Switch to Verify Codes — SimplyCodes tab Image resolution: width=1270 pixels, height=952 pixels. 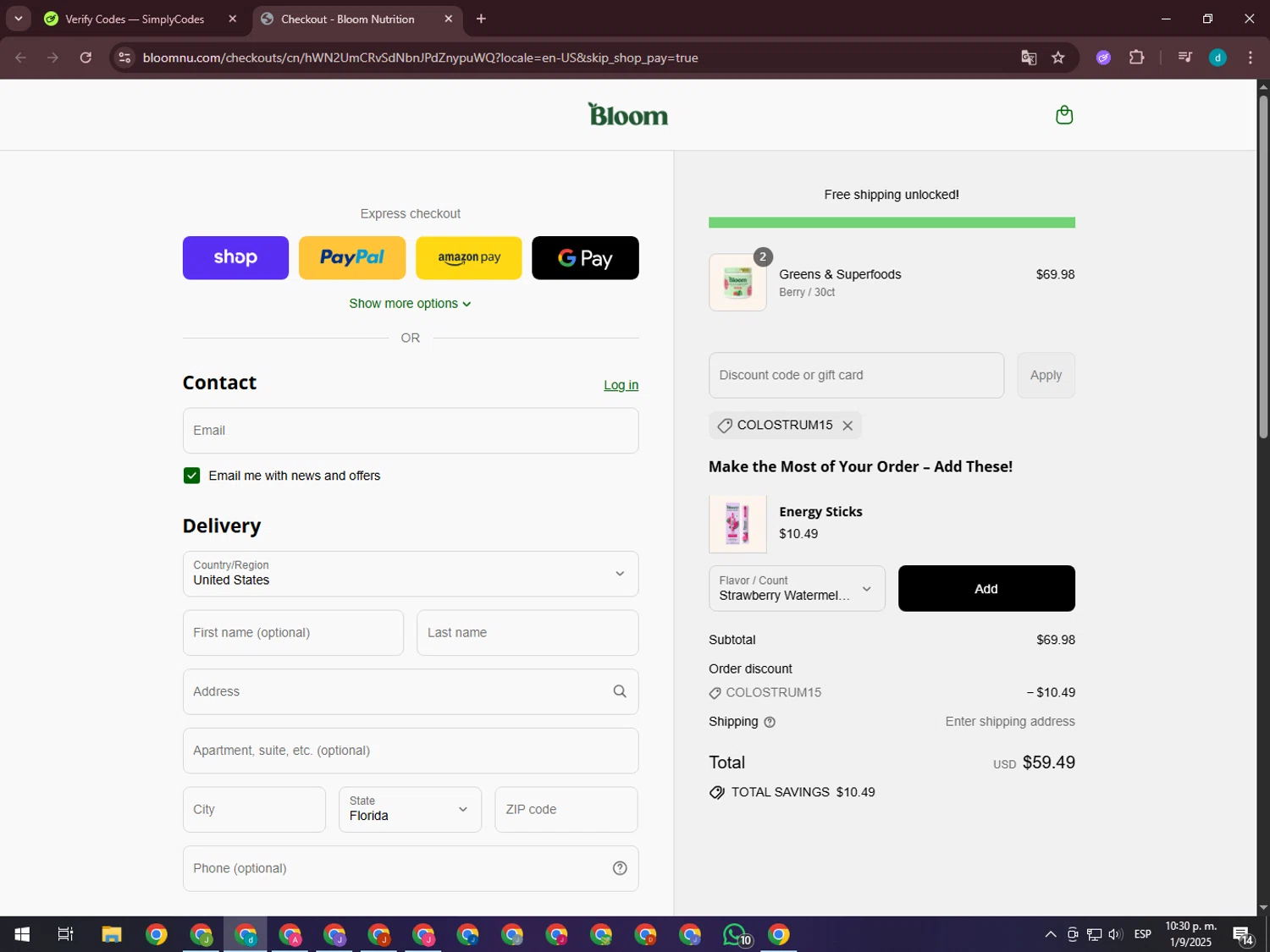(135, 19)
